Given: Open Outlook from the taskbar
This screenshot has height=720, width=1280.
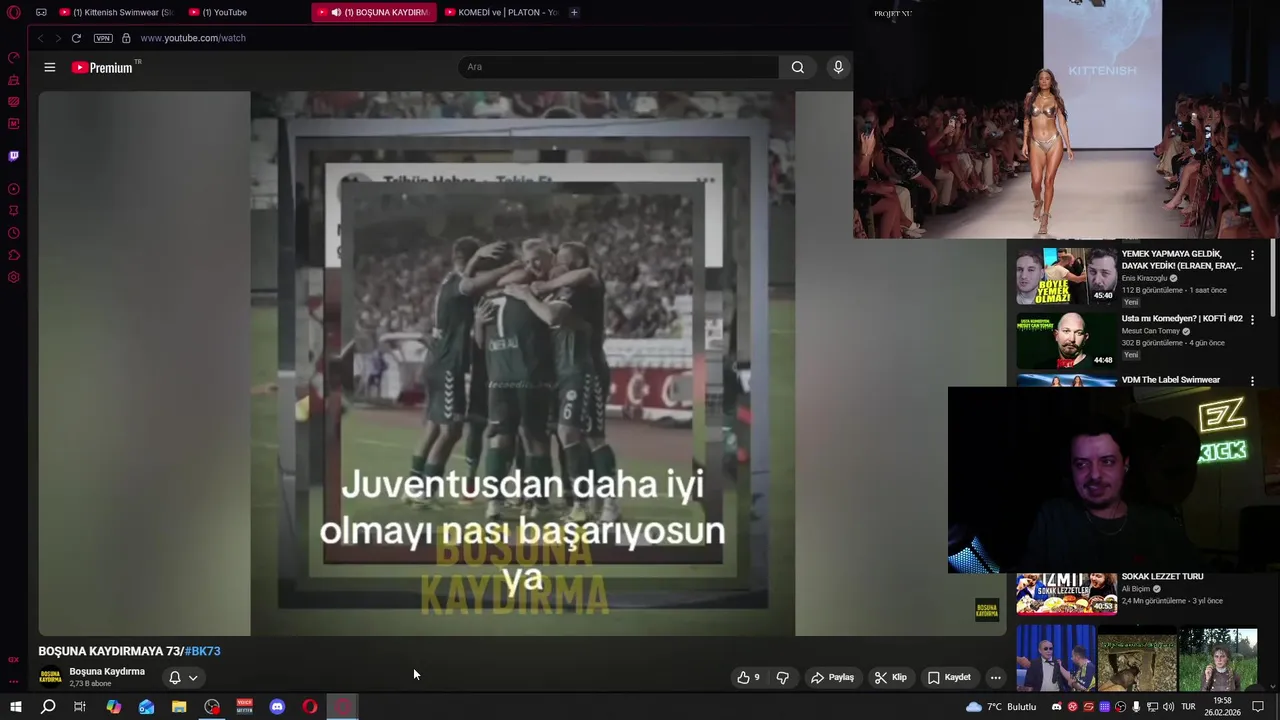Looking at the screenshot, I should click(147, 707).
